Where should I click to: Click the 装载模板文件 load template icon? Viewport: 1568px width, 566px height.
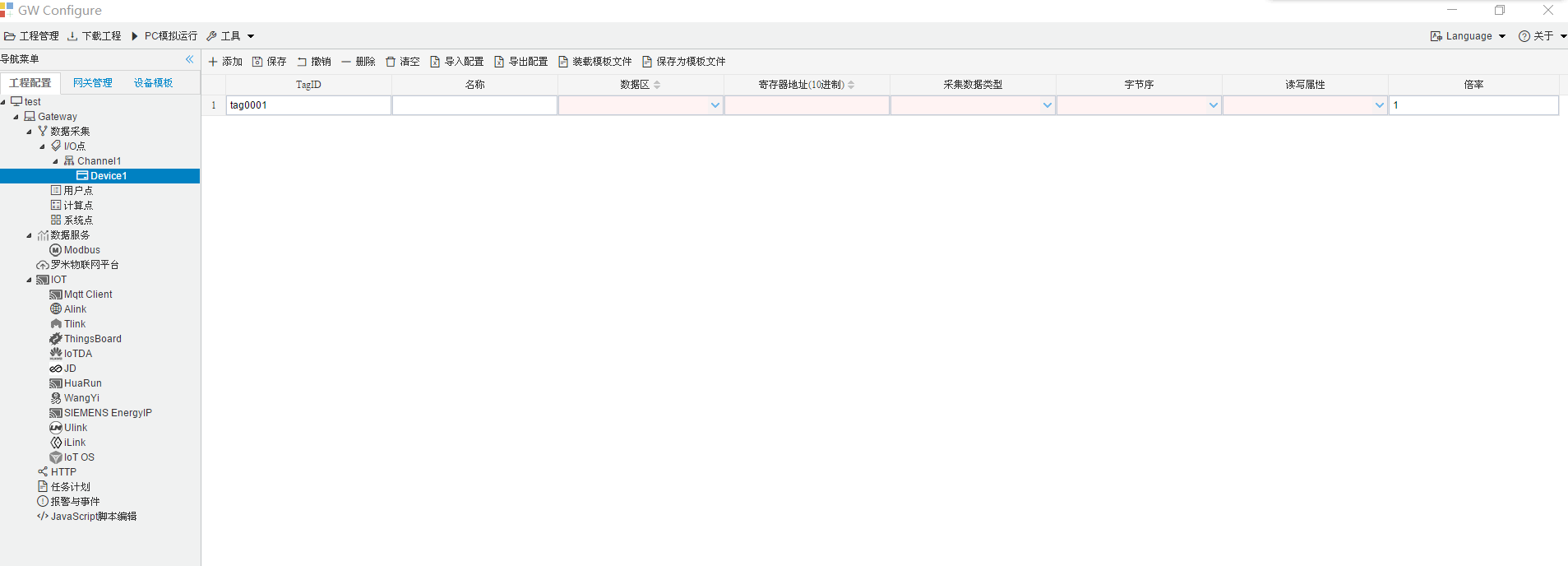coord(563,62)
